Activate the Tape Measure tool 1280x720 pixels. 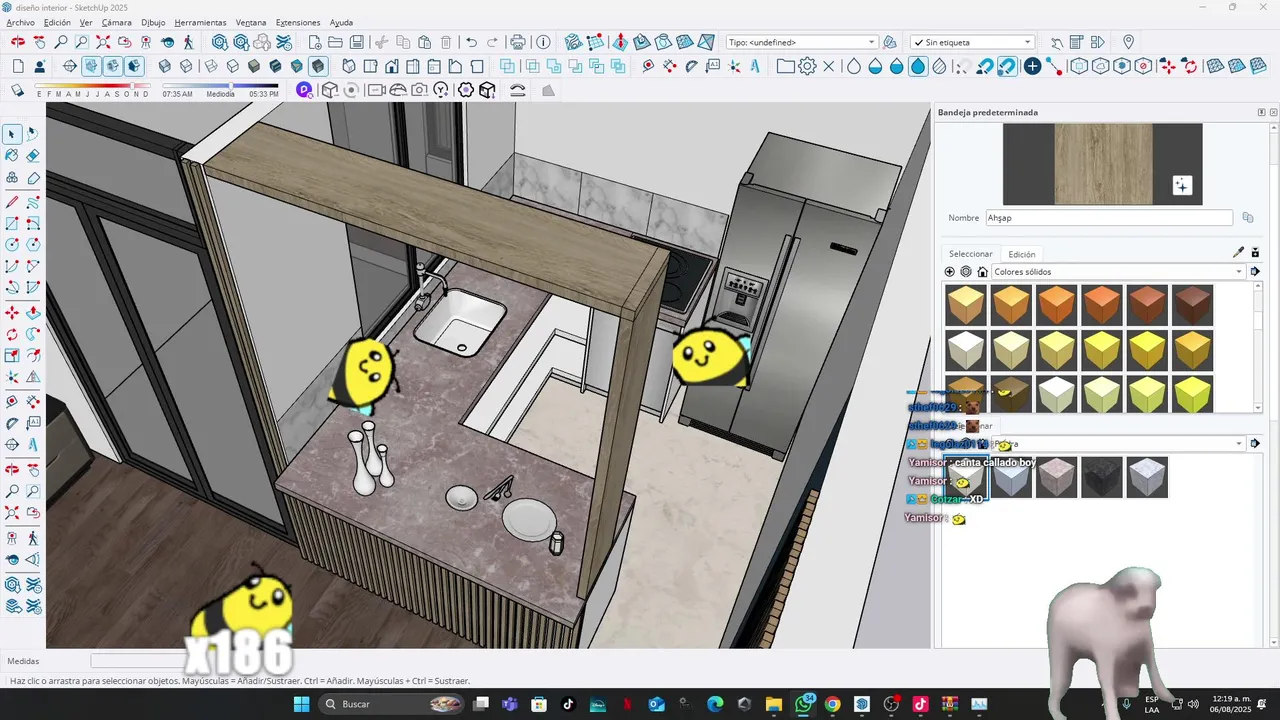tap(11, 400)
